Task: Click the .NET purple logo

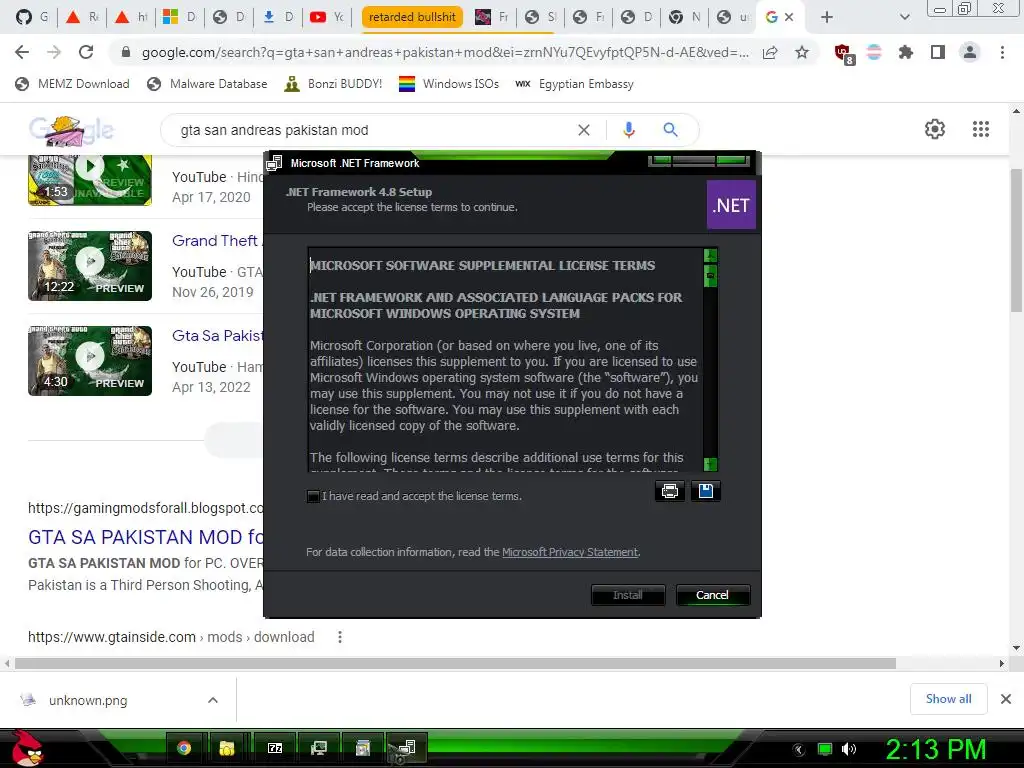Action: click(731, 205)
